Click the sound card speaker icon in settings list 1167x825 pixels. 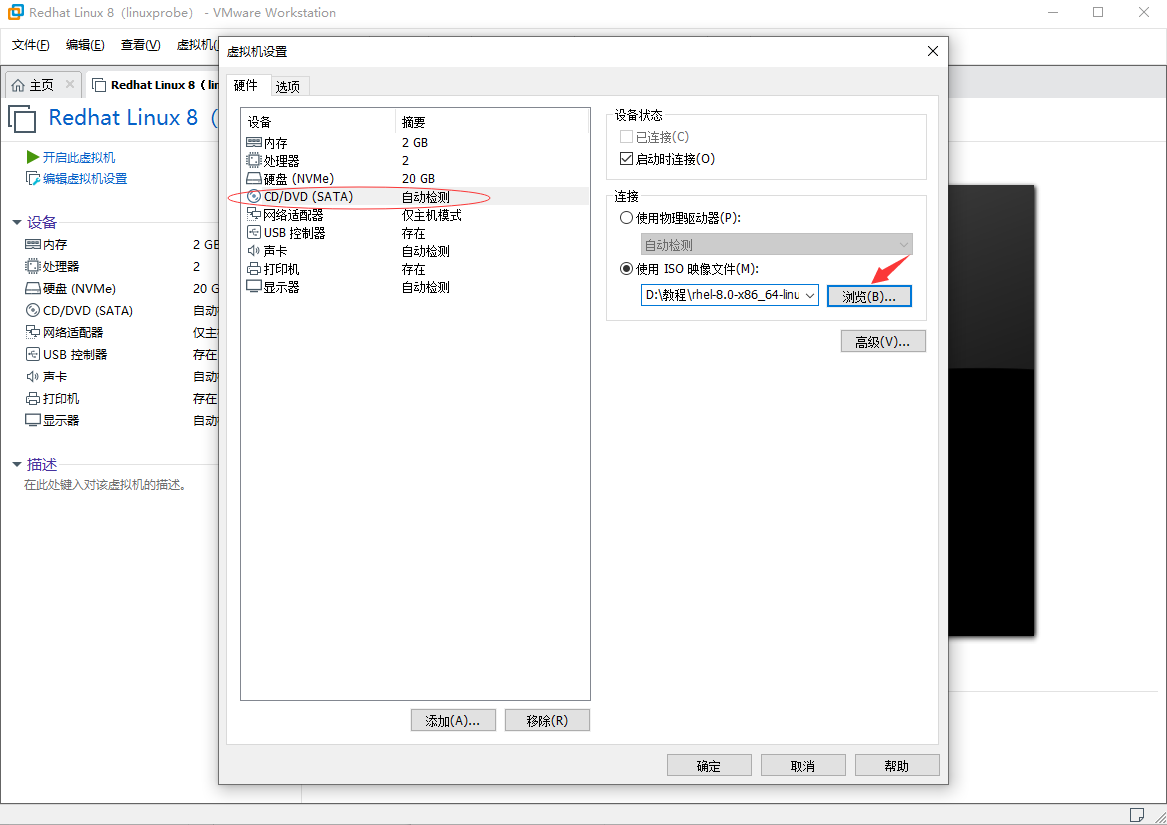tap(254, 251)
